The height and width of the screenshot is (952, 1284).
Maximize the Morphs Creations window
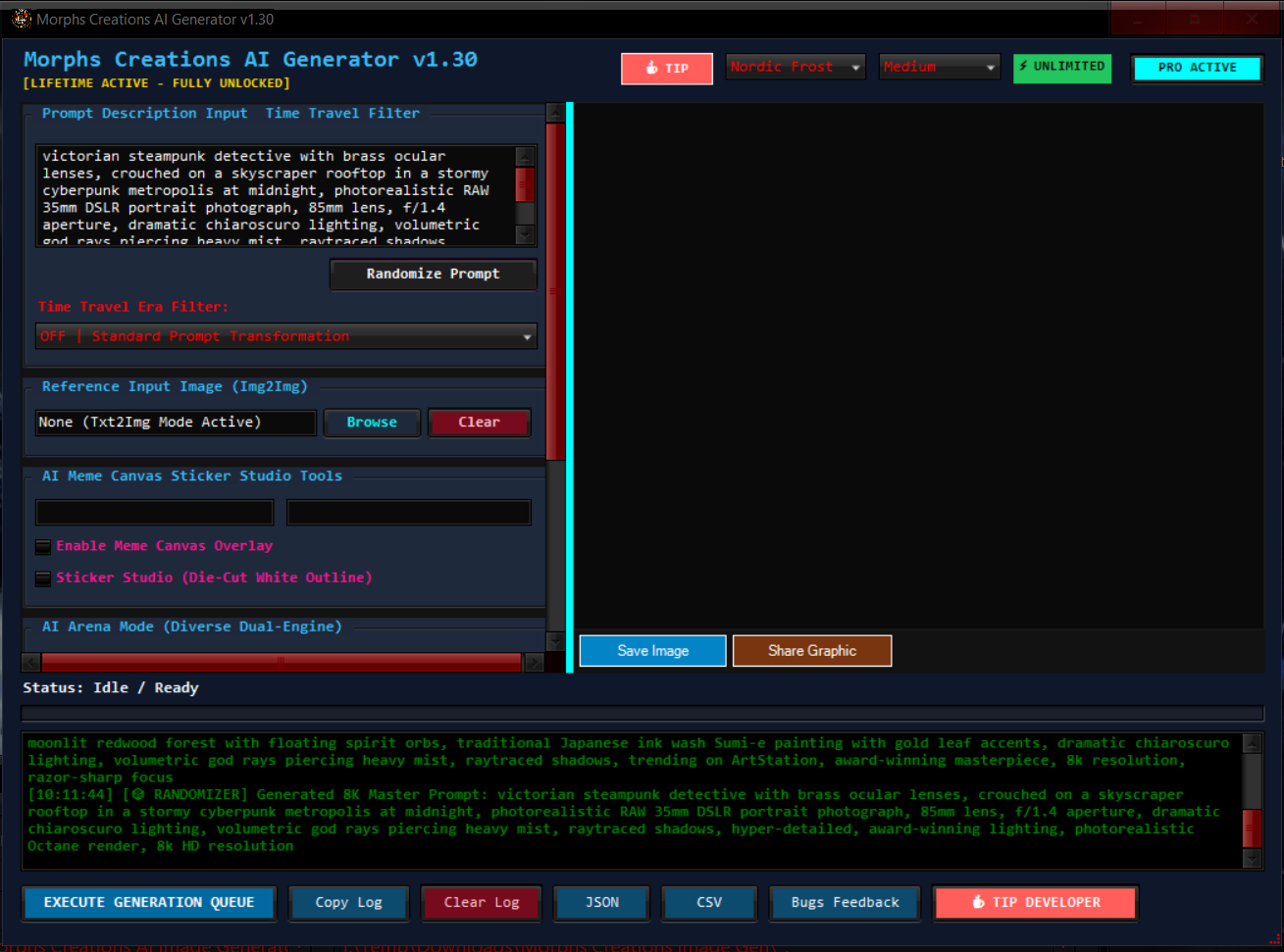point(1195,19)
